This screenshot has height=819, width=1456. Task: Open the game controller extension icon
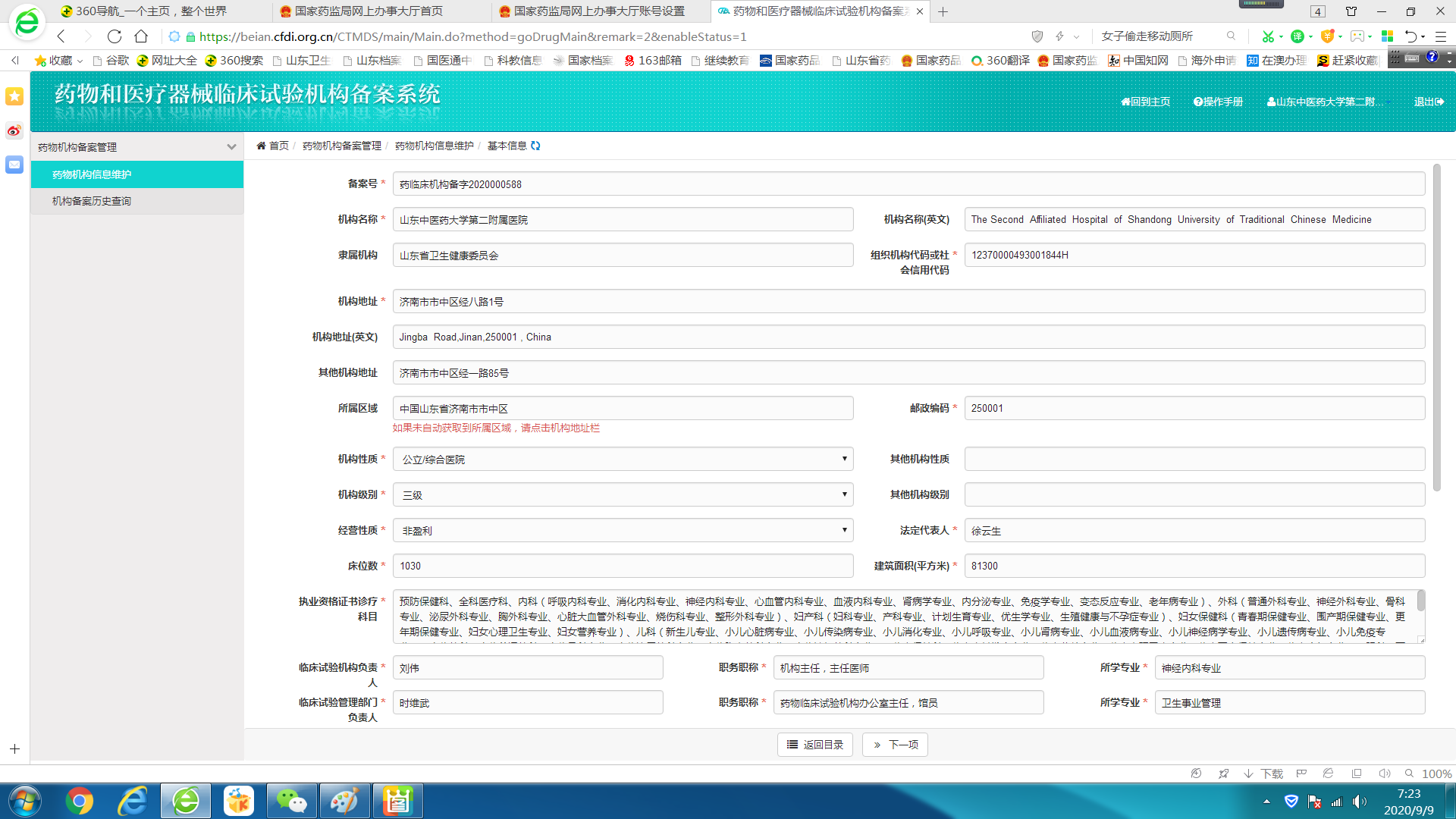(x=1357, y=36)
